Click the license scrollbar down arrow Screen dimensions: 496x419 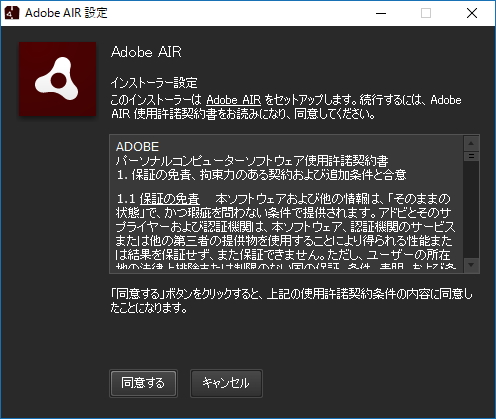pyautogui.click(x=471, y=265)
